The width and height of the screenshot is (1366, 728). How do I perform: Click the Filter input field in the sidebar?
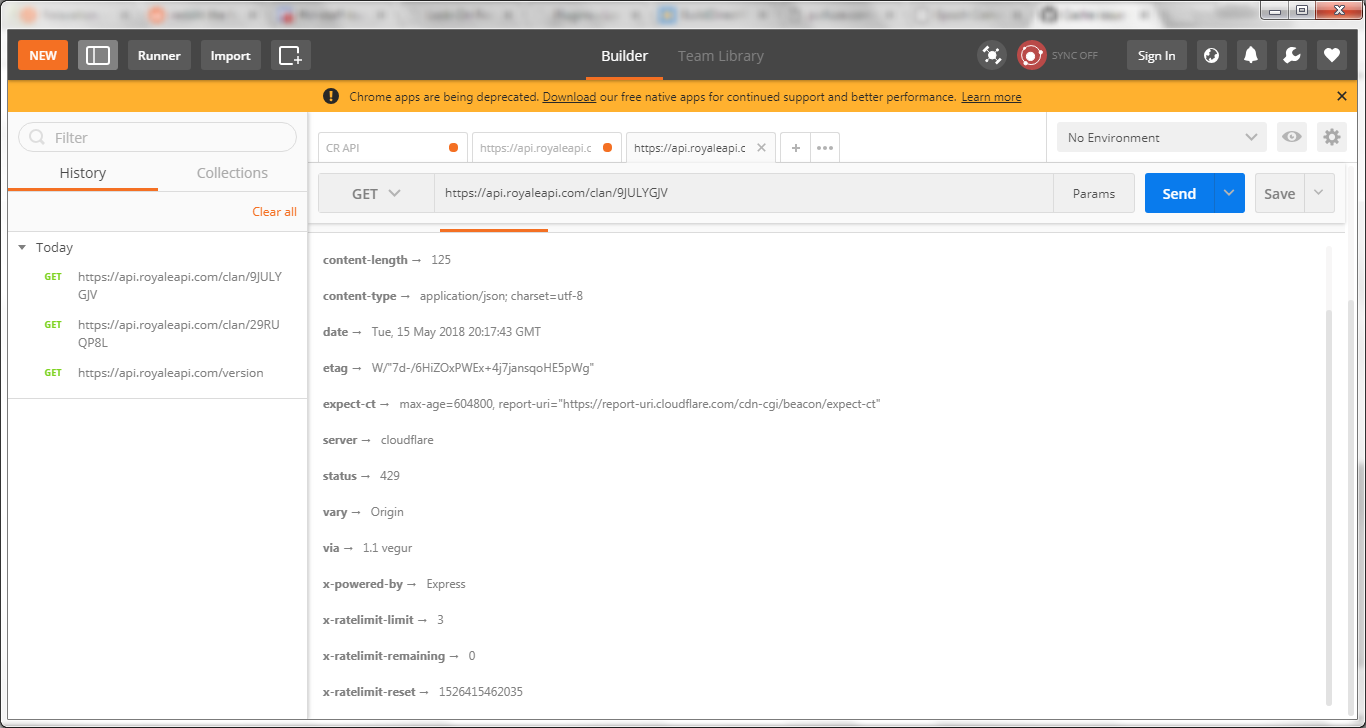[x=157, y=136]
